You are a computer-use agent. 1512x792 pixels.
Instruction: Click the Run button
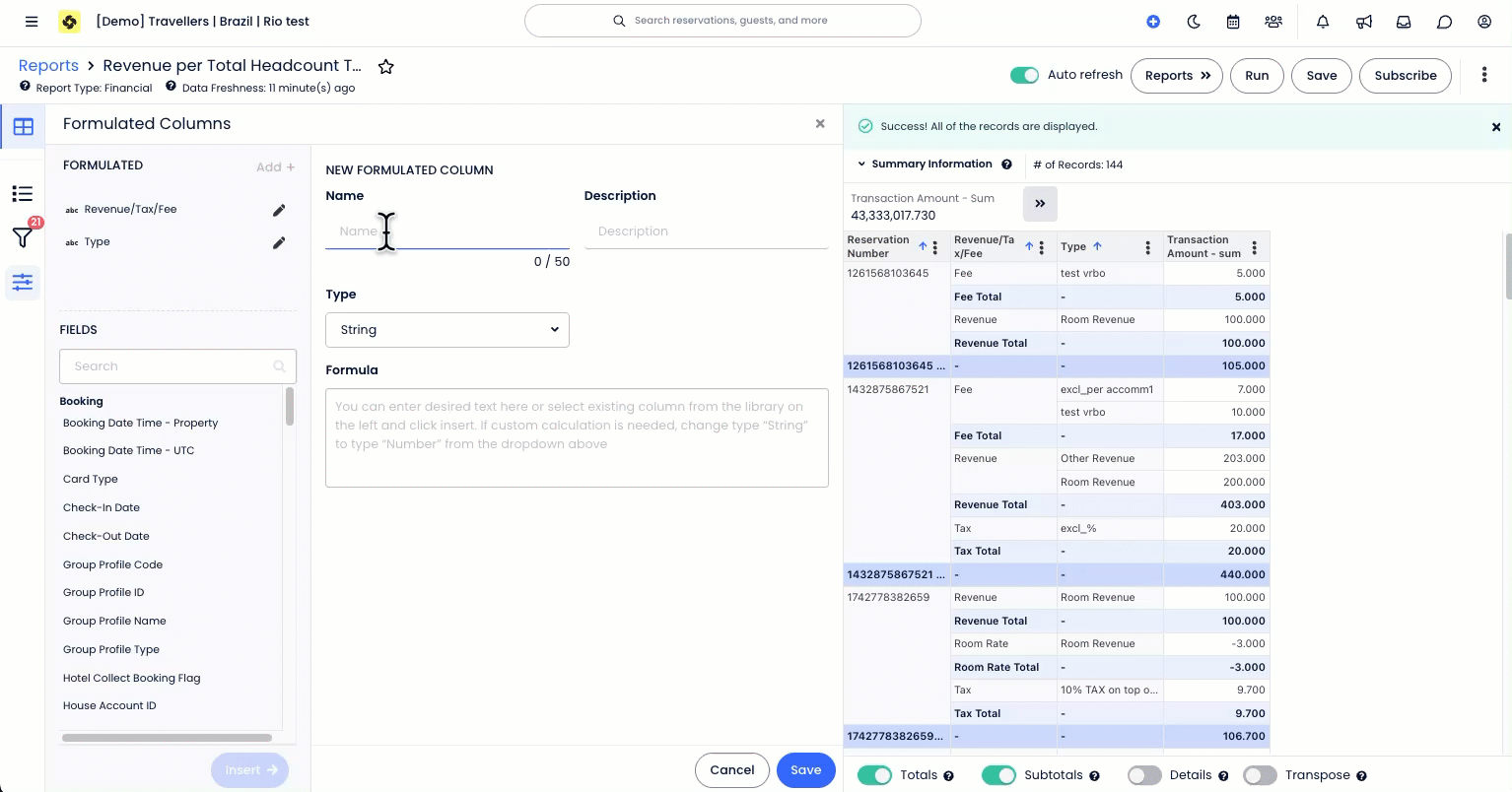[1256, 75]
